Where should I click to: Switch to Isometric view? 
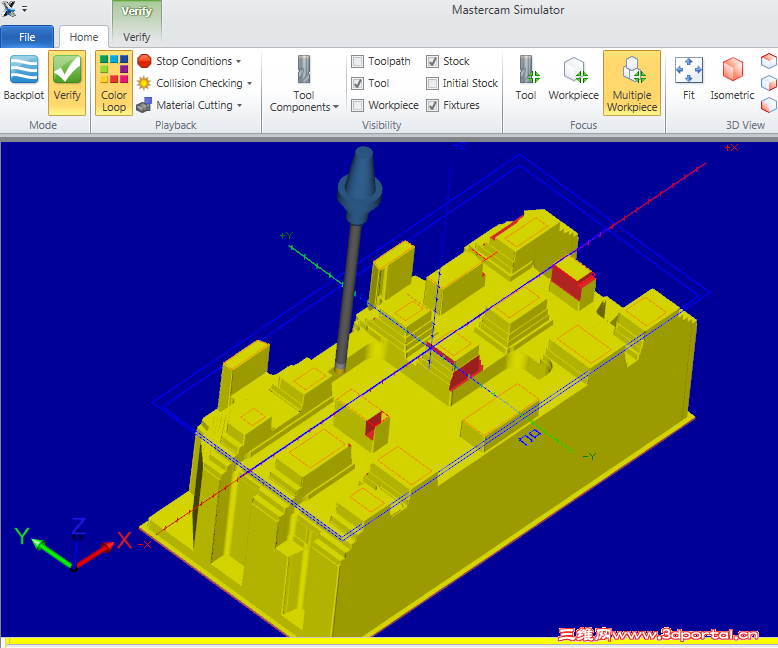pos(732,78)
